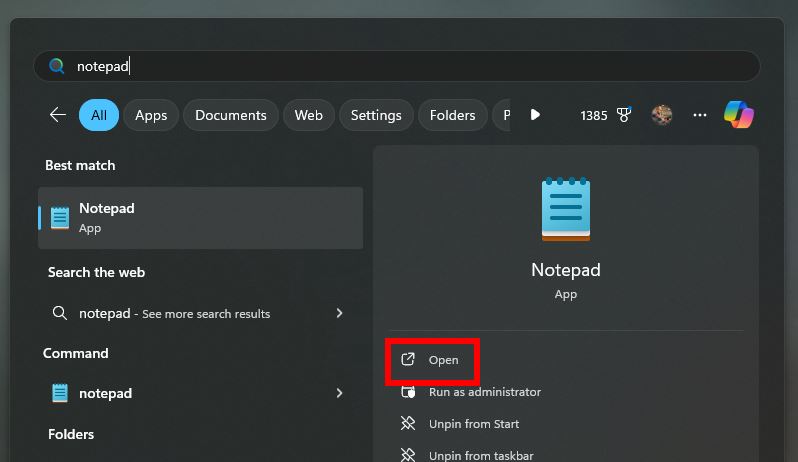Select the All filter tab
This screenshot has width=798, height=462.
click(x=99, y=115)
